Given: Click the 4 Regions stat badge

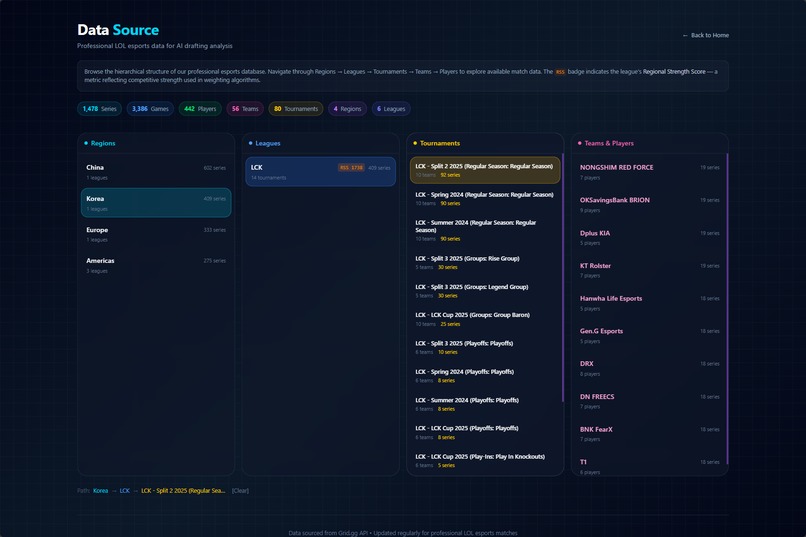Looking at the screenshot, I should click(x=347, y=109).
